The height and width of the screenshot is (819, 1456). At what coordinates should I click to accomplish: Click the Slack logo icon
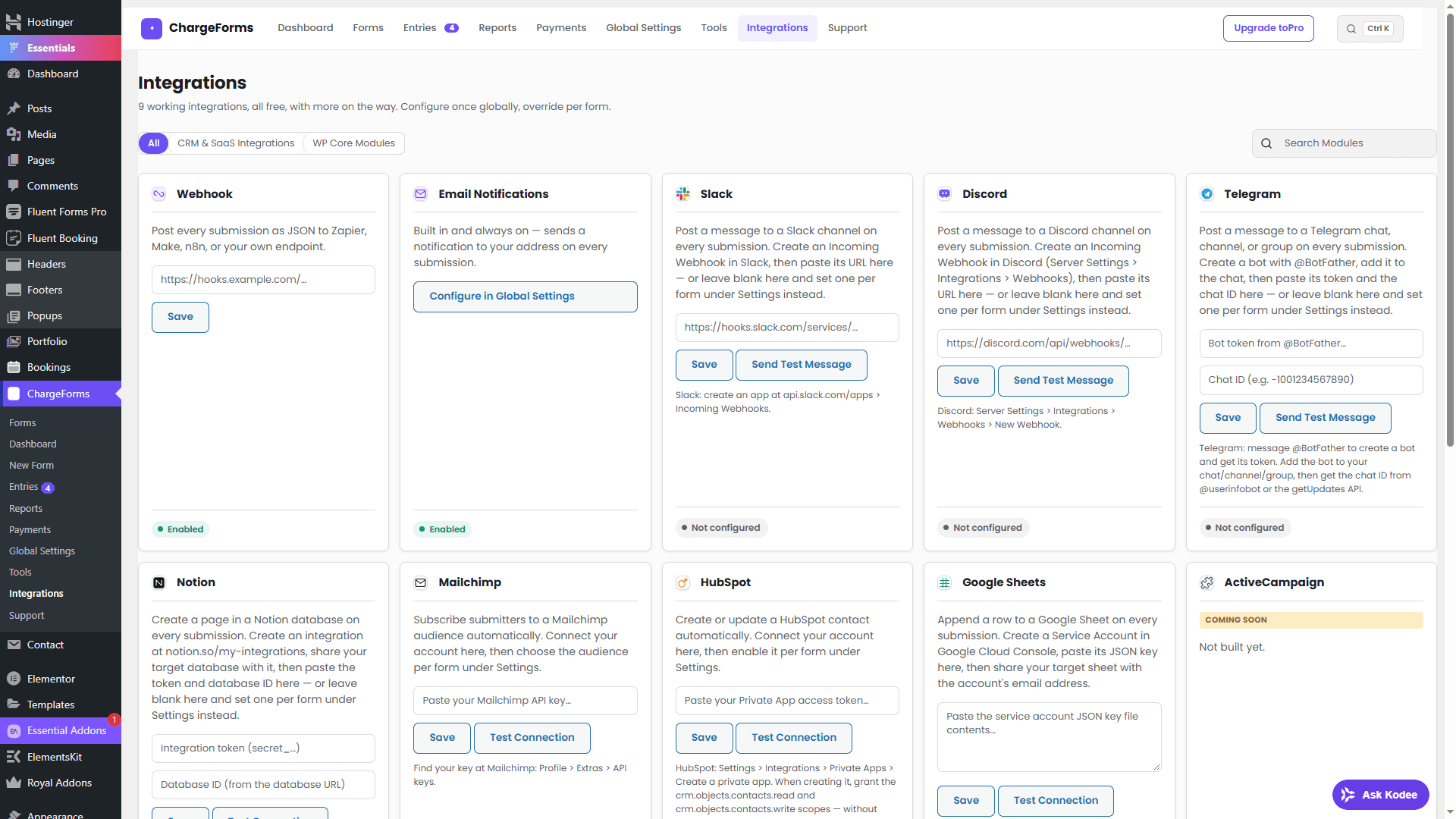pos(682,194)
